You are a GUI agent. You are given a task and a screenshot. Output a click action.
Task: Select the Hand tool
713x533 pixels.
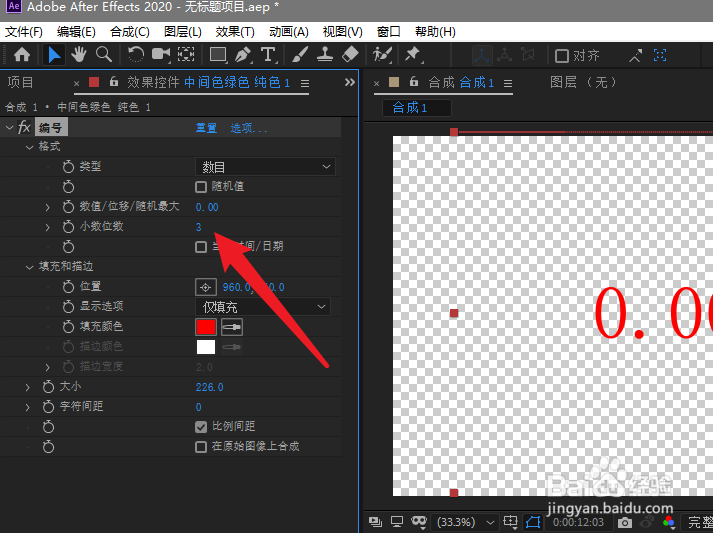[x=79, y=55]
